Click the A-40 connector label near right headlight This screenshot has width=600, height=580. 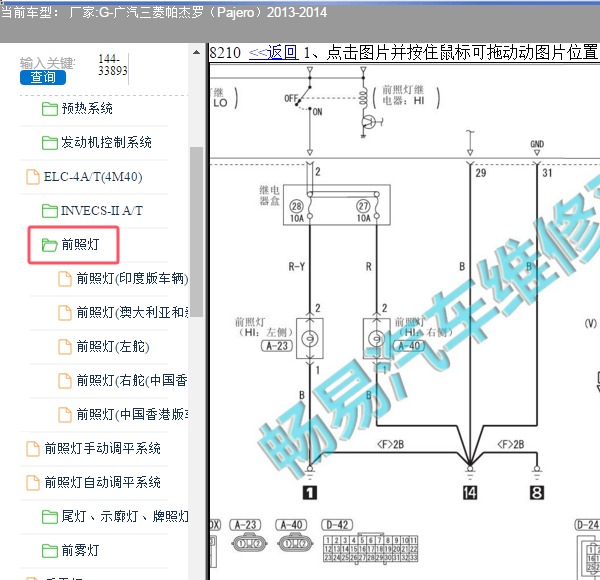(x=409, y=346)
